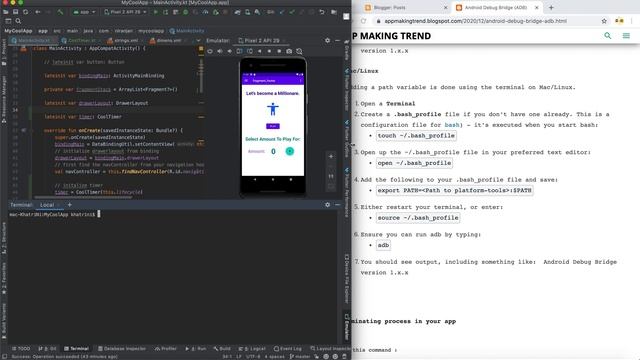Click the back navigation arrow in toolbar
Image resolution: width=640 pixels, height=360 pixels.
pos(38,12)
